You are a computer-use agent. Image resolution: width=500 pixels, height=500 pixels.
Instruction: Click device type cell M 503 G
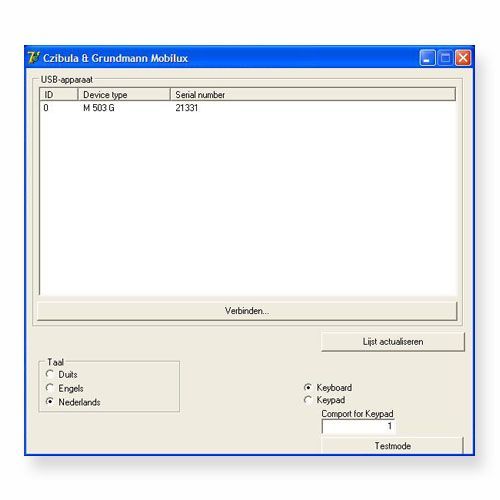(99, 108)
